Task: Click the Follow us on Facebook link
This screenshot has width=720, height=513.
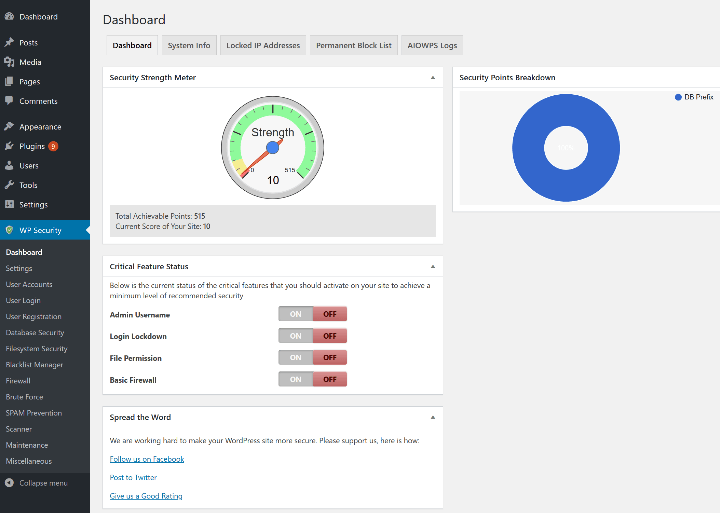Action: point(147,459)
